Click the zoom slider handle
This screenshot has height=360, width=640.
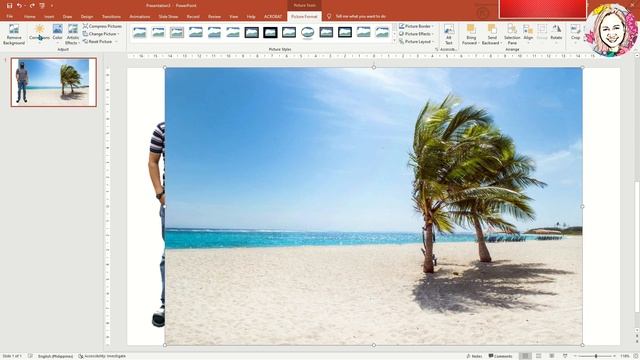pyautogui.click(x=596, y=356)
